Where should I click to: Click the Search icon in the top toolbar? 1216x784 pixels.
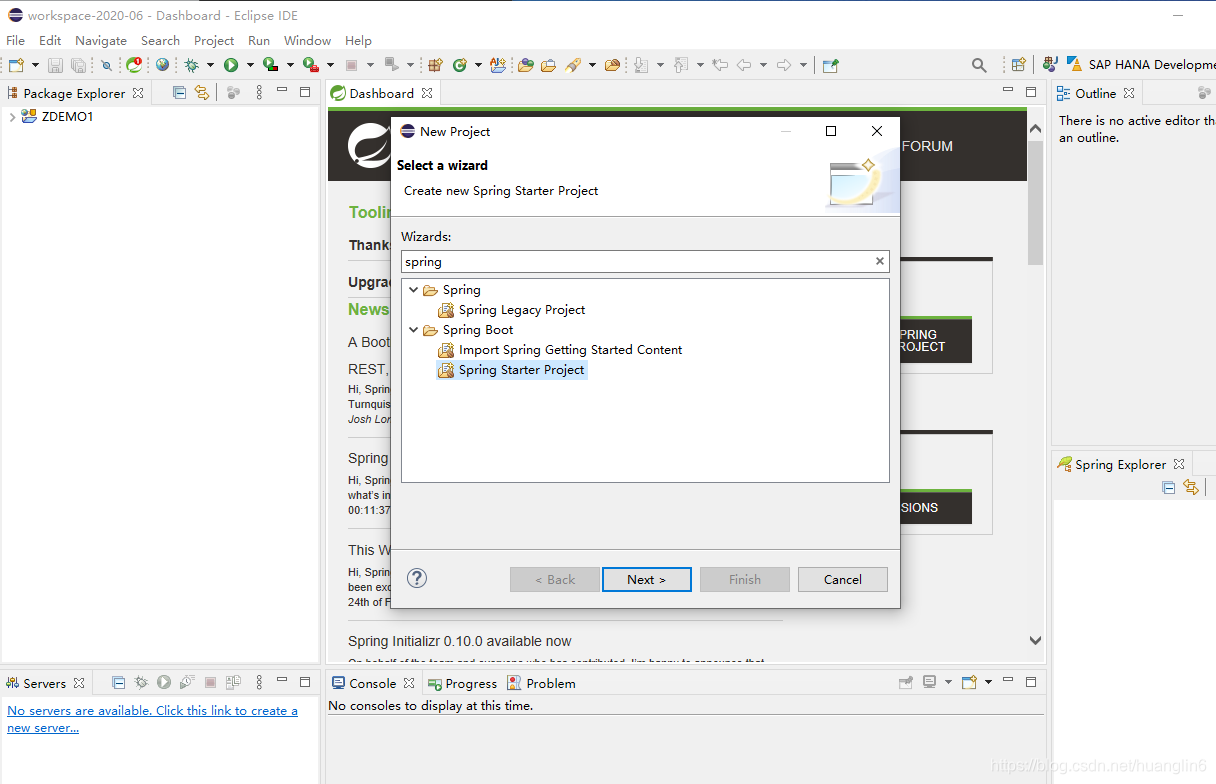pos(978,64)
